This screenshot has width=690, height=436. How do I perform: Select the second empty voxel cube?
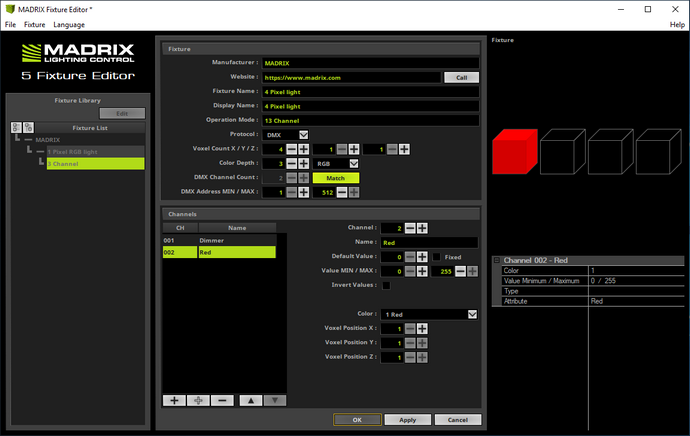click(611, 152)
